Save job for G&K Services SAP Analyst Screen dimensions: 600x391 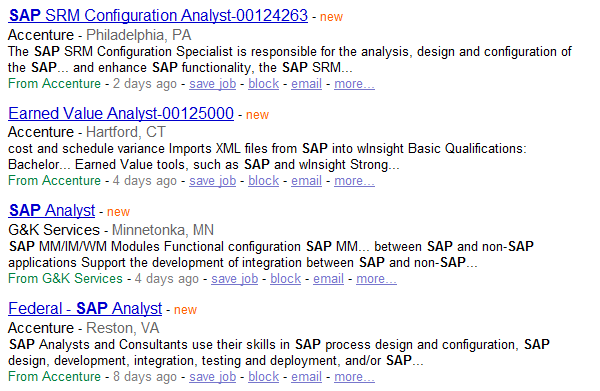(x=235, y=279)
